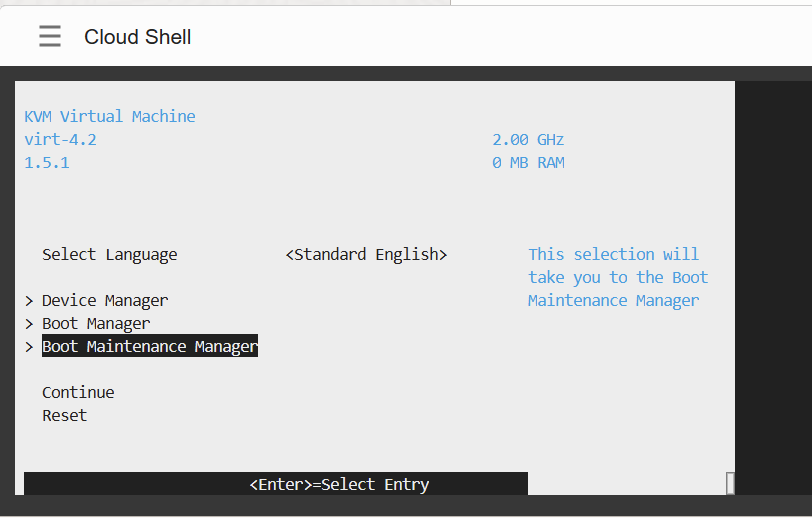Open the hamburger menu beside Cloud Shell

pyautogui.click(x=50, y=37)
